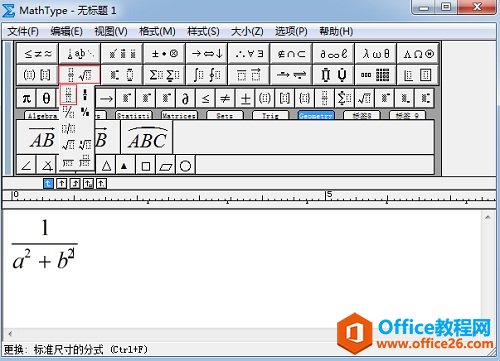The height and width of the screenshot is (361, 500).
Task: Click the scroll-up arrow of editing area
Action: coord(488,217)
